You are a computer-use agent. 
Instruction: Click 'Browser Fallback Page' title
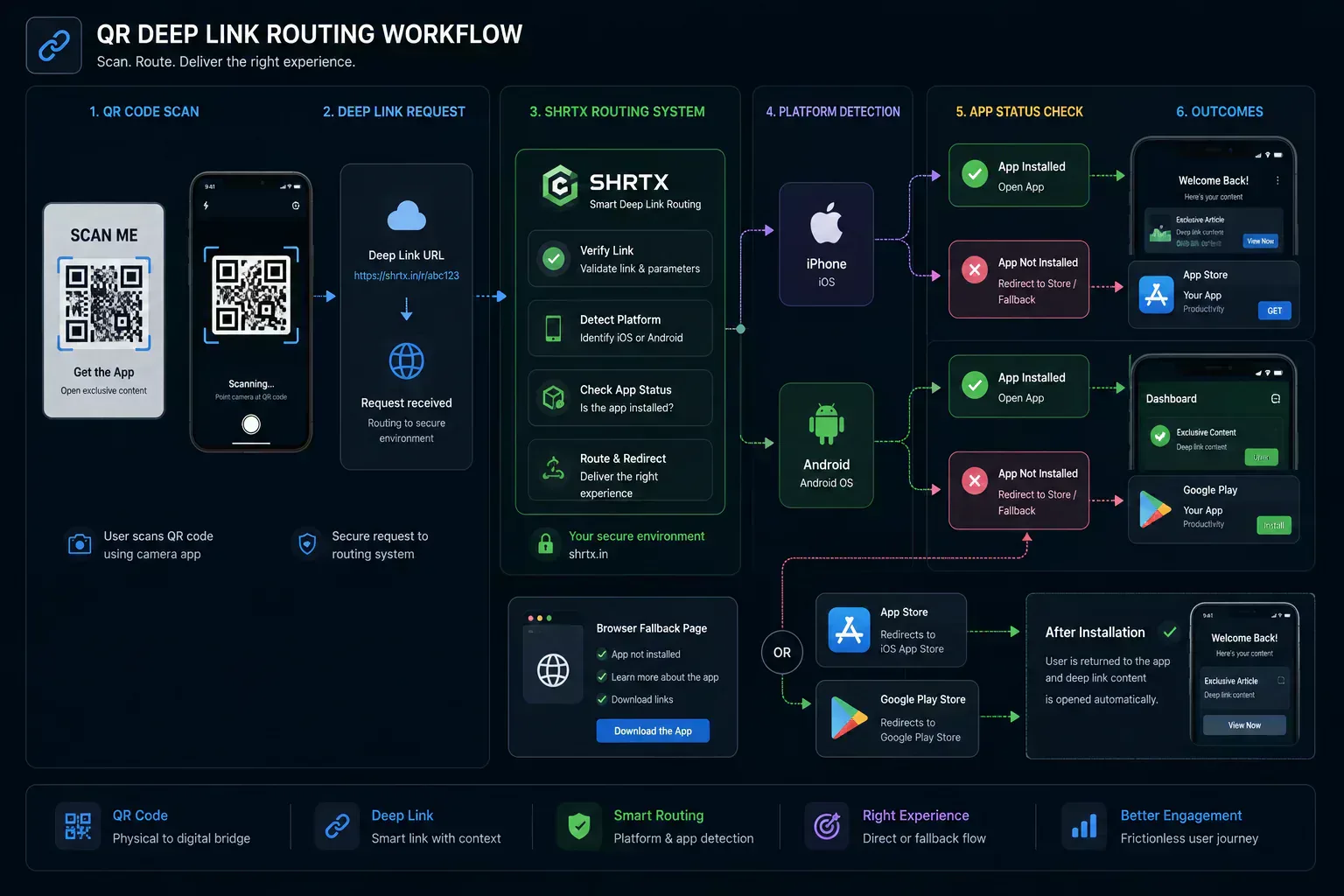point(652,628)
